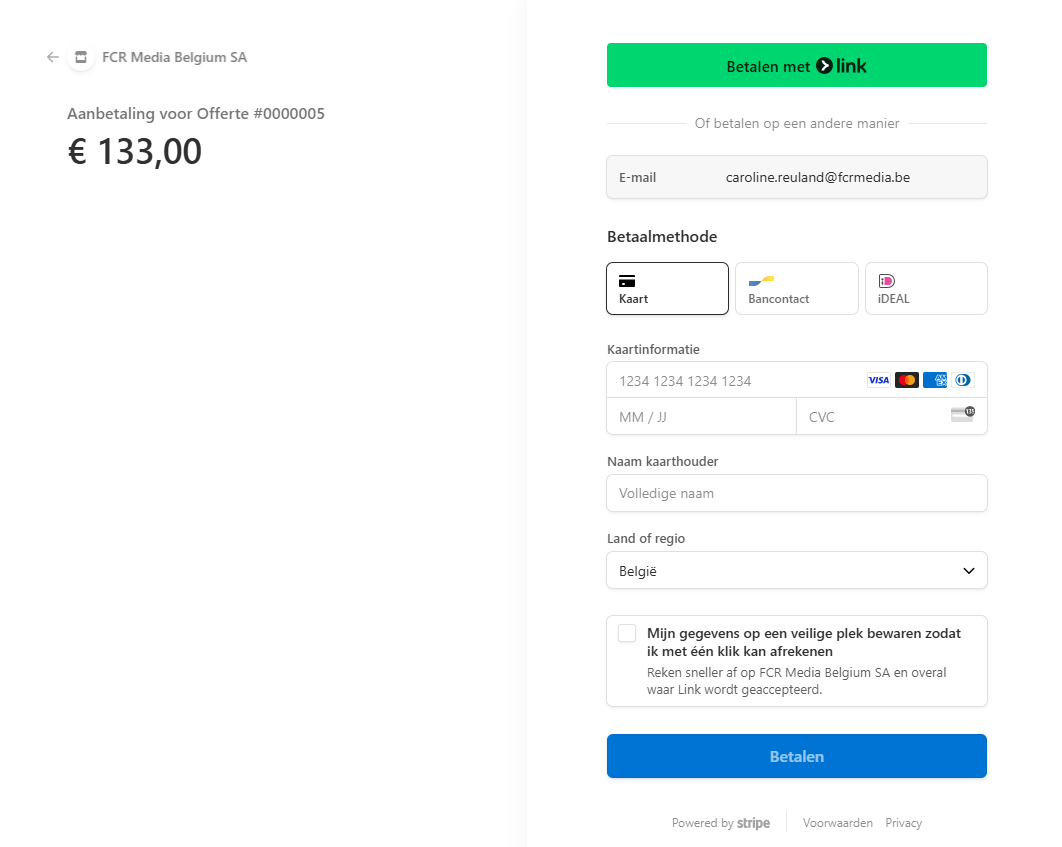Image resolution: width=1062 pixels, height=847 pixels.
Task: Click the back arrow icon
Action: pyautogui.click(x=53, y=57)
